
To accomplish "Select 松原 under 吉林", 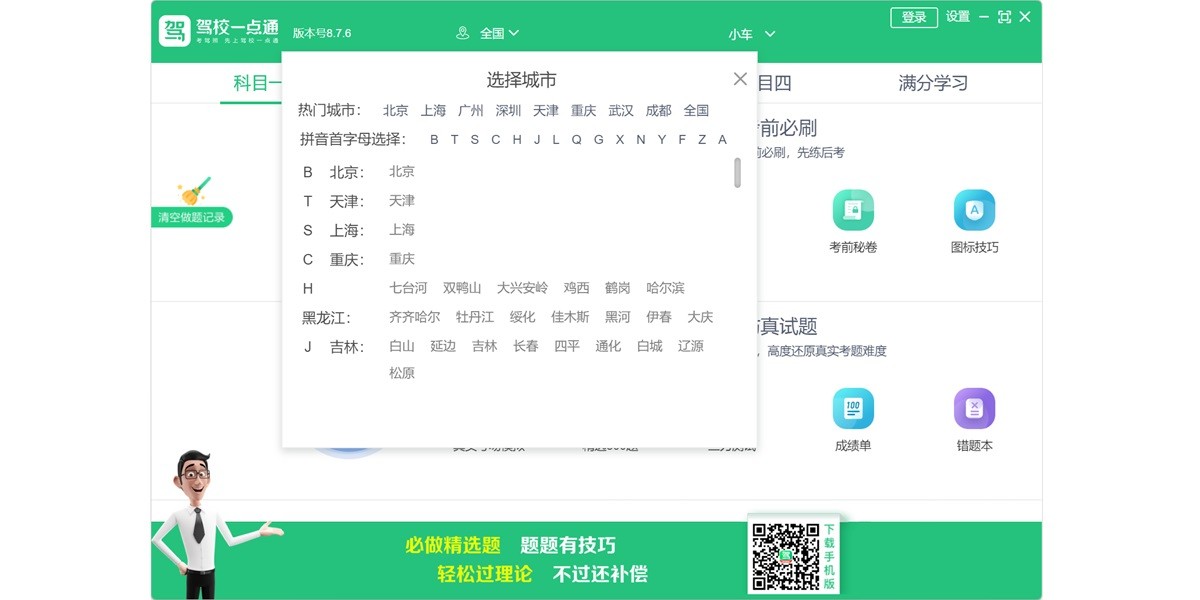I will pyautogui.click(x=401, y=372).
